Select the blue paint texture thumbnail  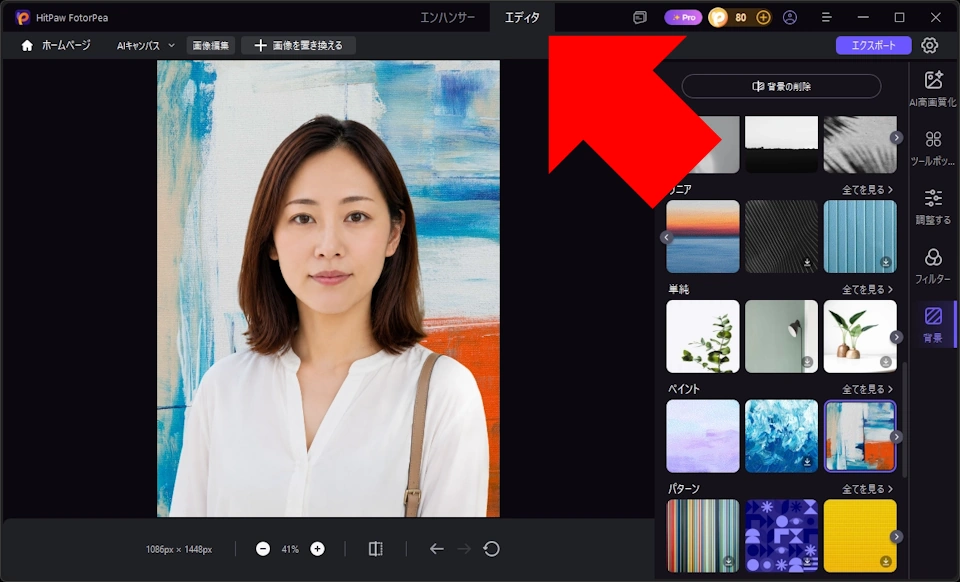pos(781,436)
